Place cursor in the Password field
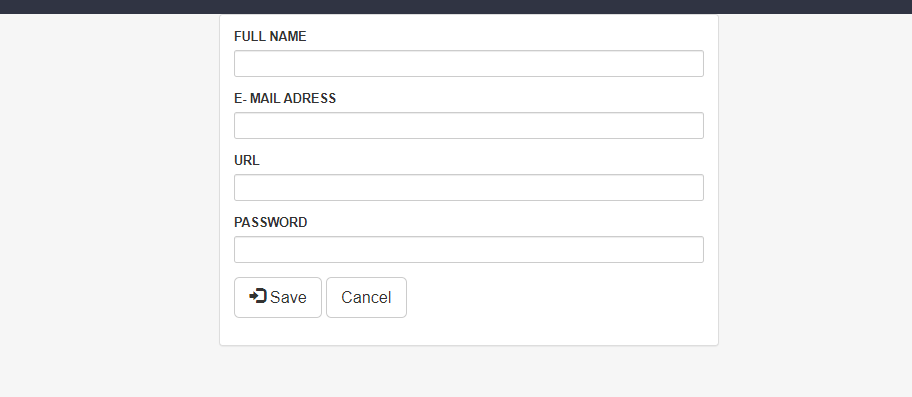 tap(469, 249)
